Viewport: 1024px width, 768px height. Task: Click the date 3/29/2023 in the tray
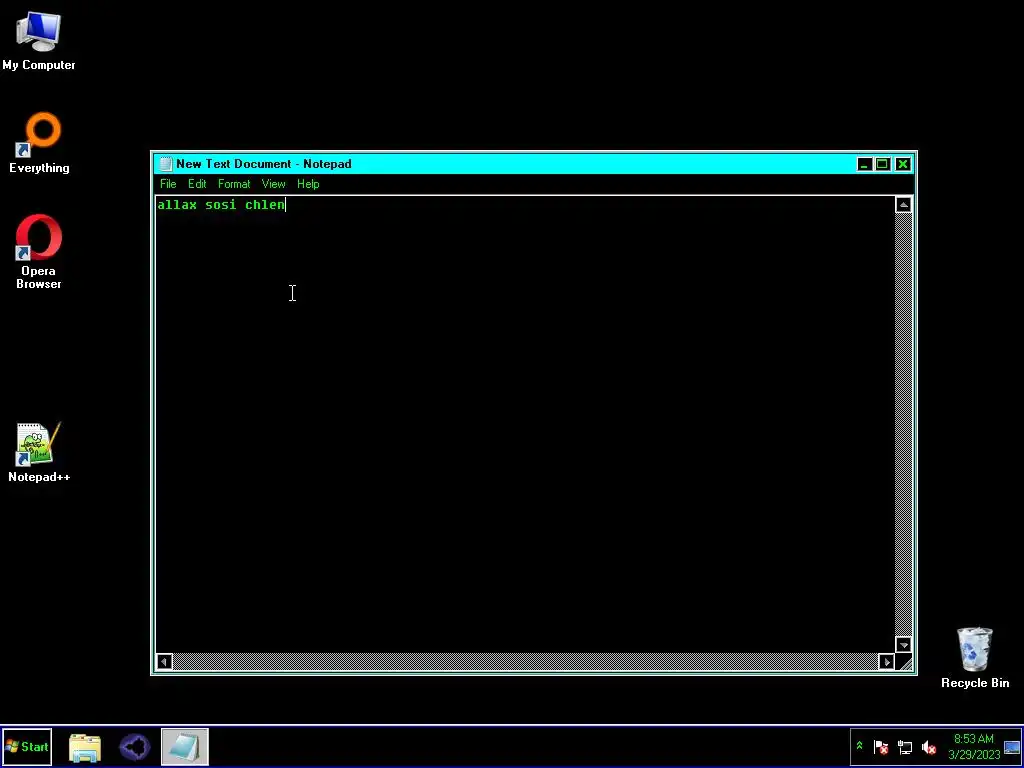tap(974, 755)
